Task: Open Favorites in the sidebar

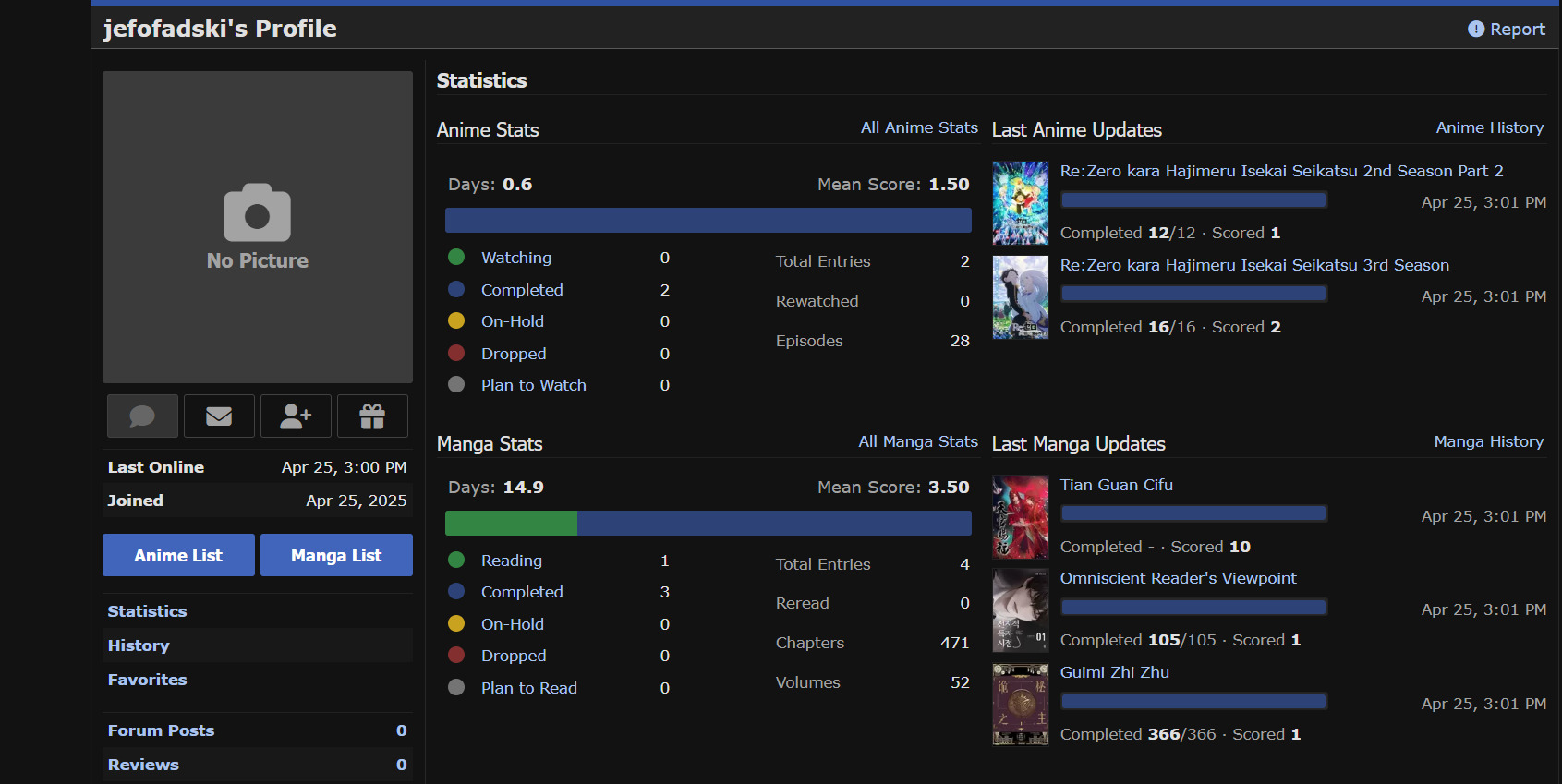Action: (x=147, y=680)
